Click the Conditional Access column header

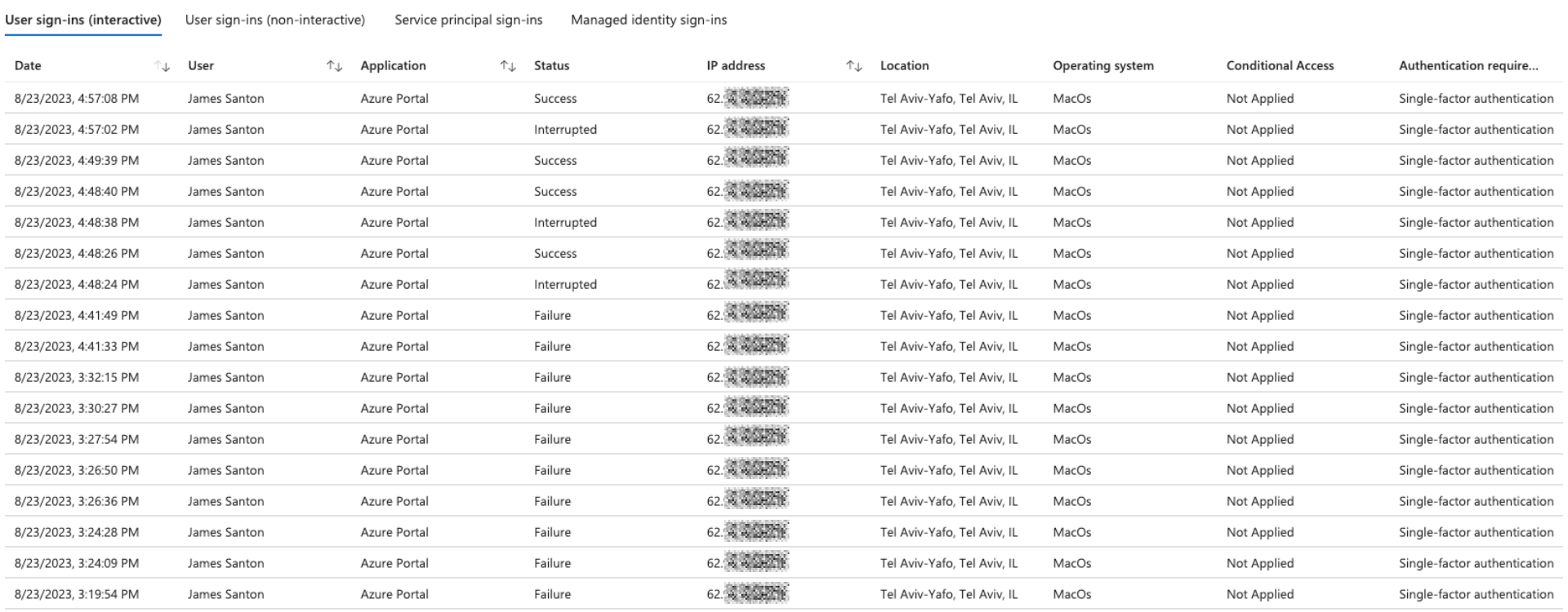[1280, 66]
